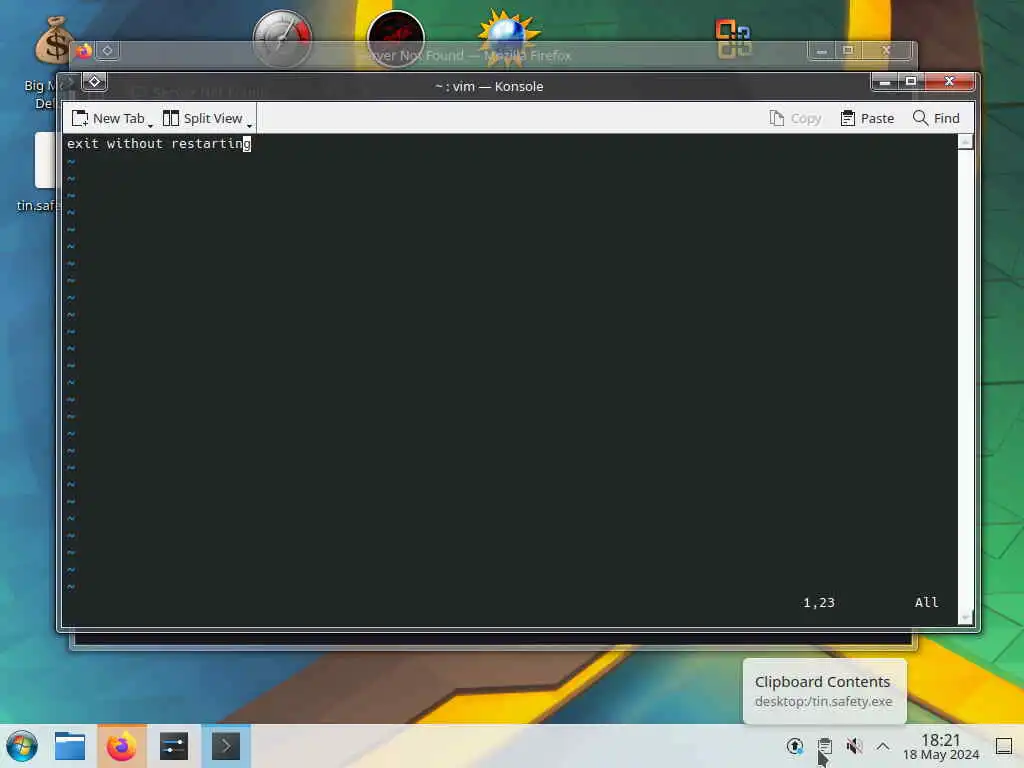This screenshot has width=1024, height=768.
Task: Switch to Firefox in the taskbar
Action: click(x=122, y=746)
